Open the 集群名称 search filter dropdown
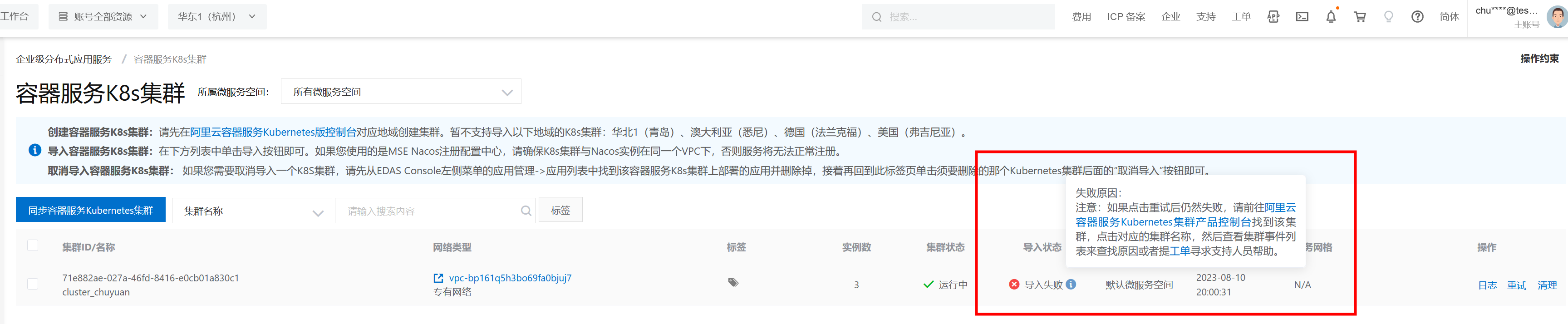The height and width of the screenshot is (324, 1568). click(x=252, y=211)
